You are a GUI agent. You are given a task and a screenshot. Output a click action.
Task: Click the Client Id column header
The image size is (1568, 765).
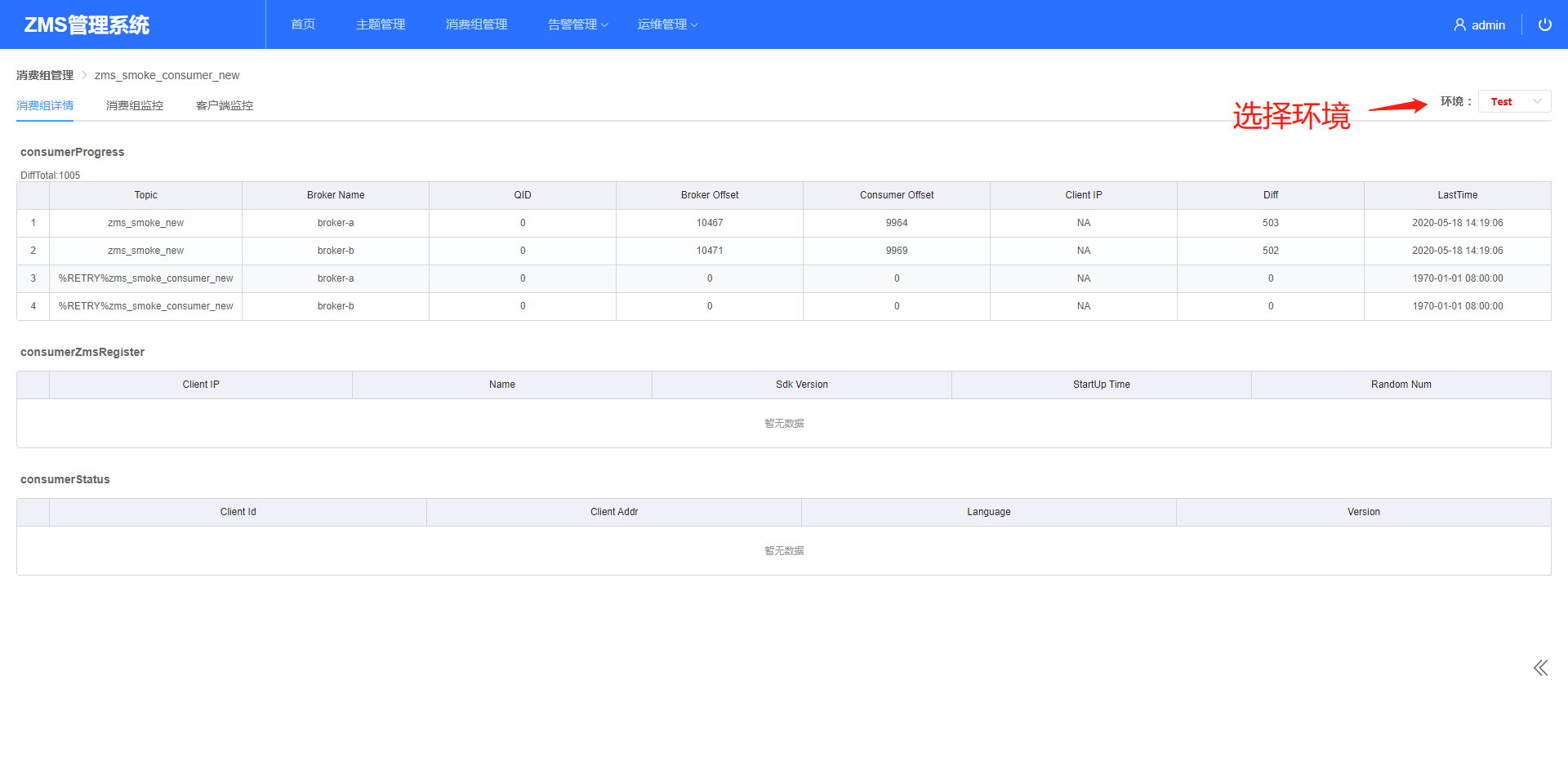point(238,512)
